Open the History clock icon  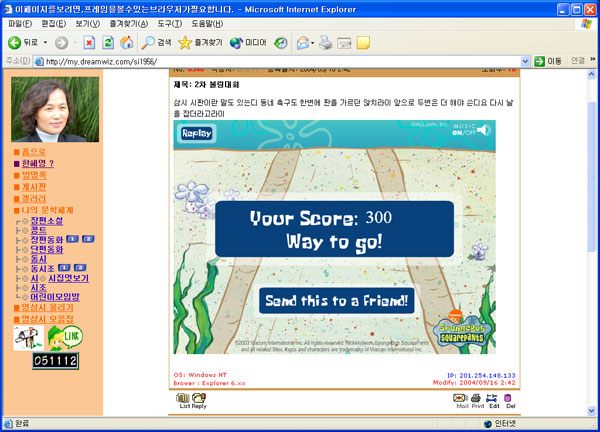(281, 42)
